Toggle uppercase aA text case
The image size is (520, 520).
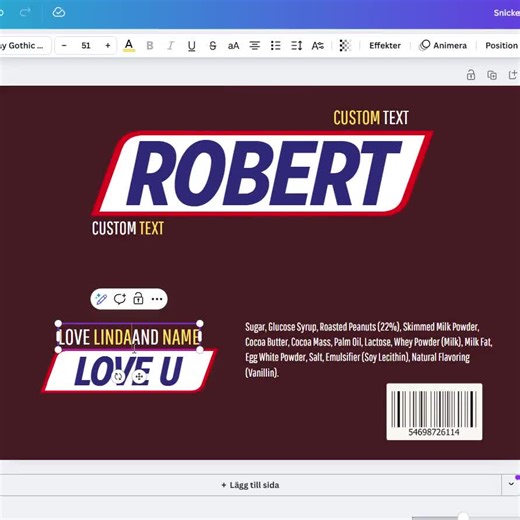pyautogui.click(x=233, y=45)
